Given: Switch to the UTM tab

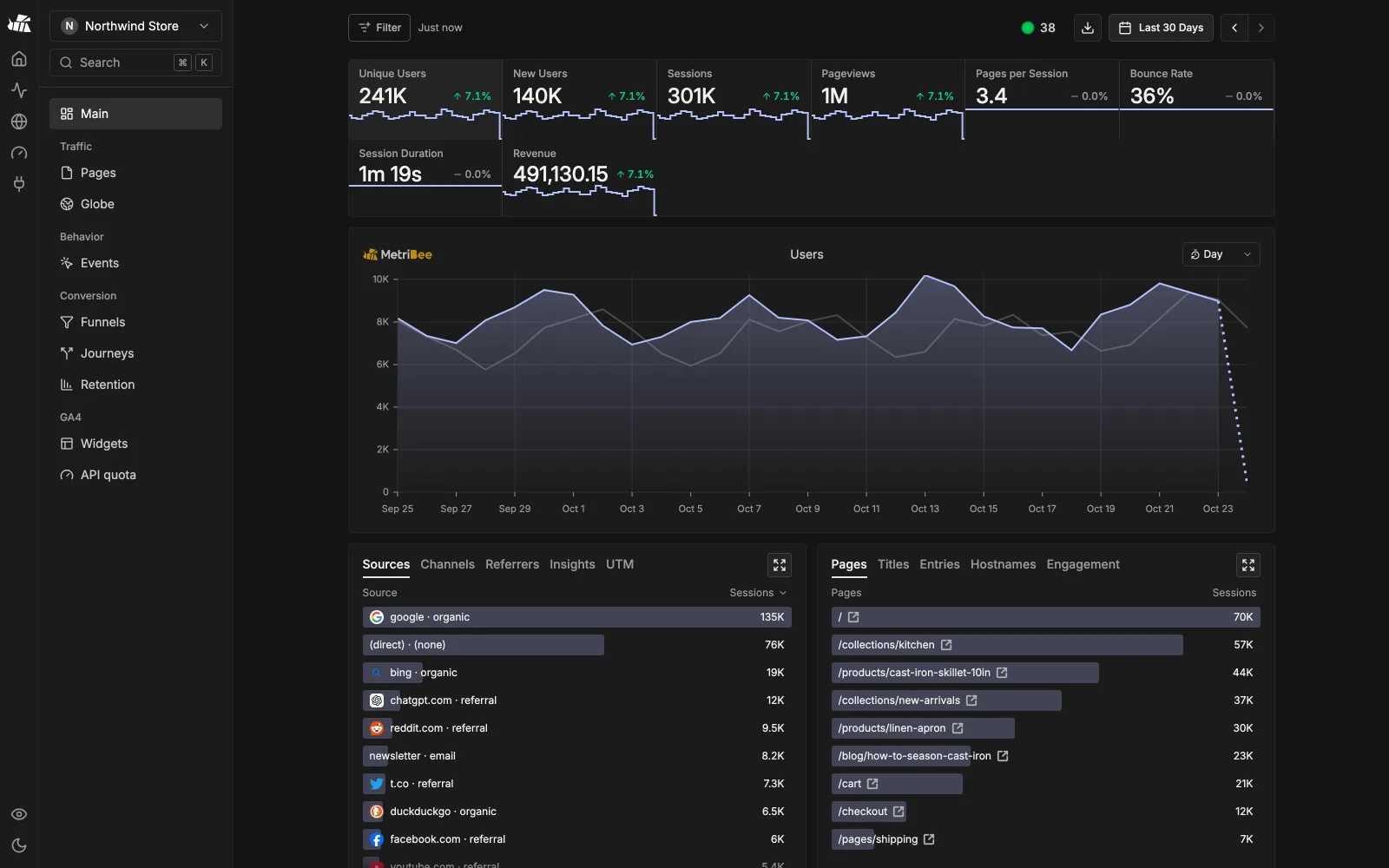Looking at the screenshot, I should (620, 564).
